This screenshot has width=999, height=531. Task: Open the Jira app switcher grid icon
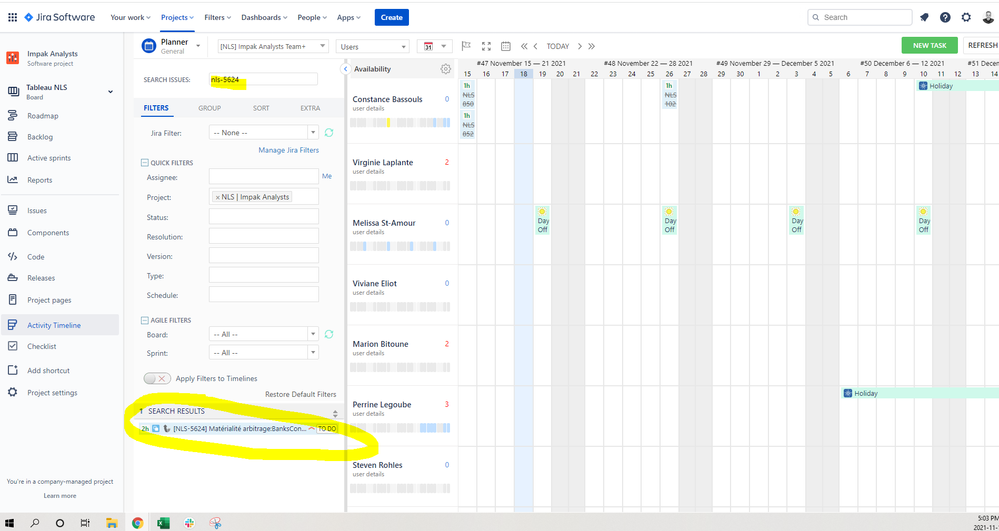[x=13, y=17]
